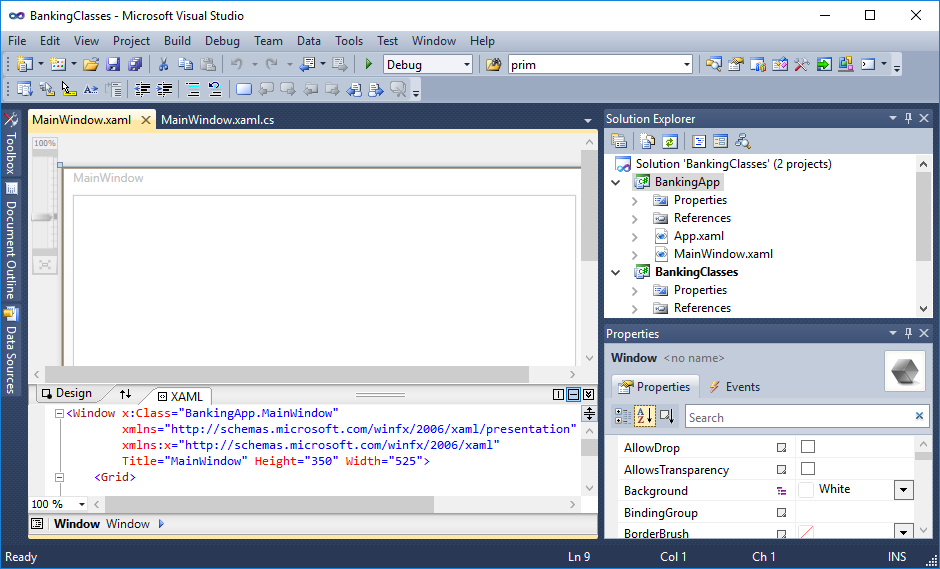Switch to the MainWindow.xaml.cs tab
Image resolution: width=940 pixels, height=569 pixels.
[x=217, y=120]
